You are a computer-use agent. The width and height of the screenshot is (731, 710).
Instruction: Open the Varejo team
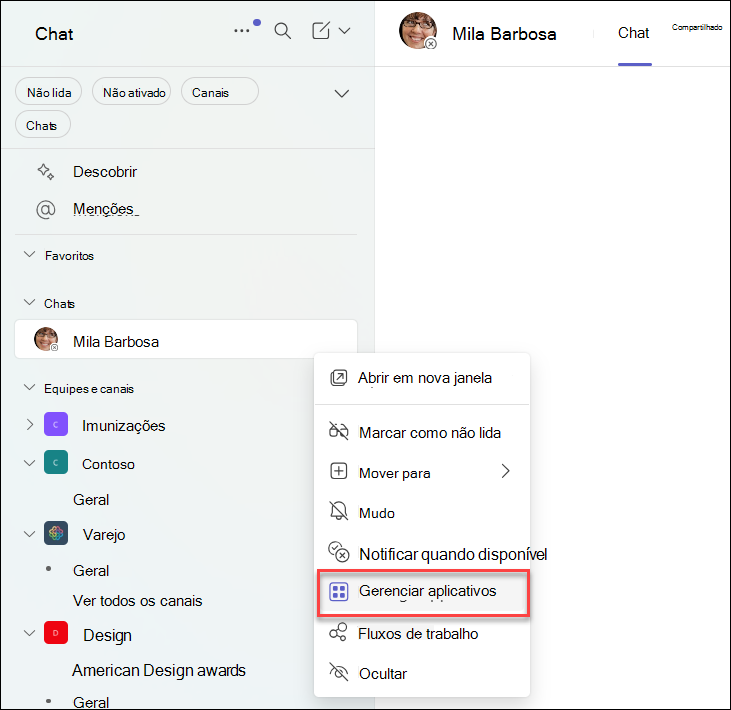104,535
